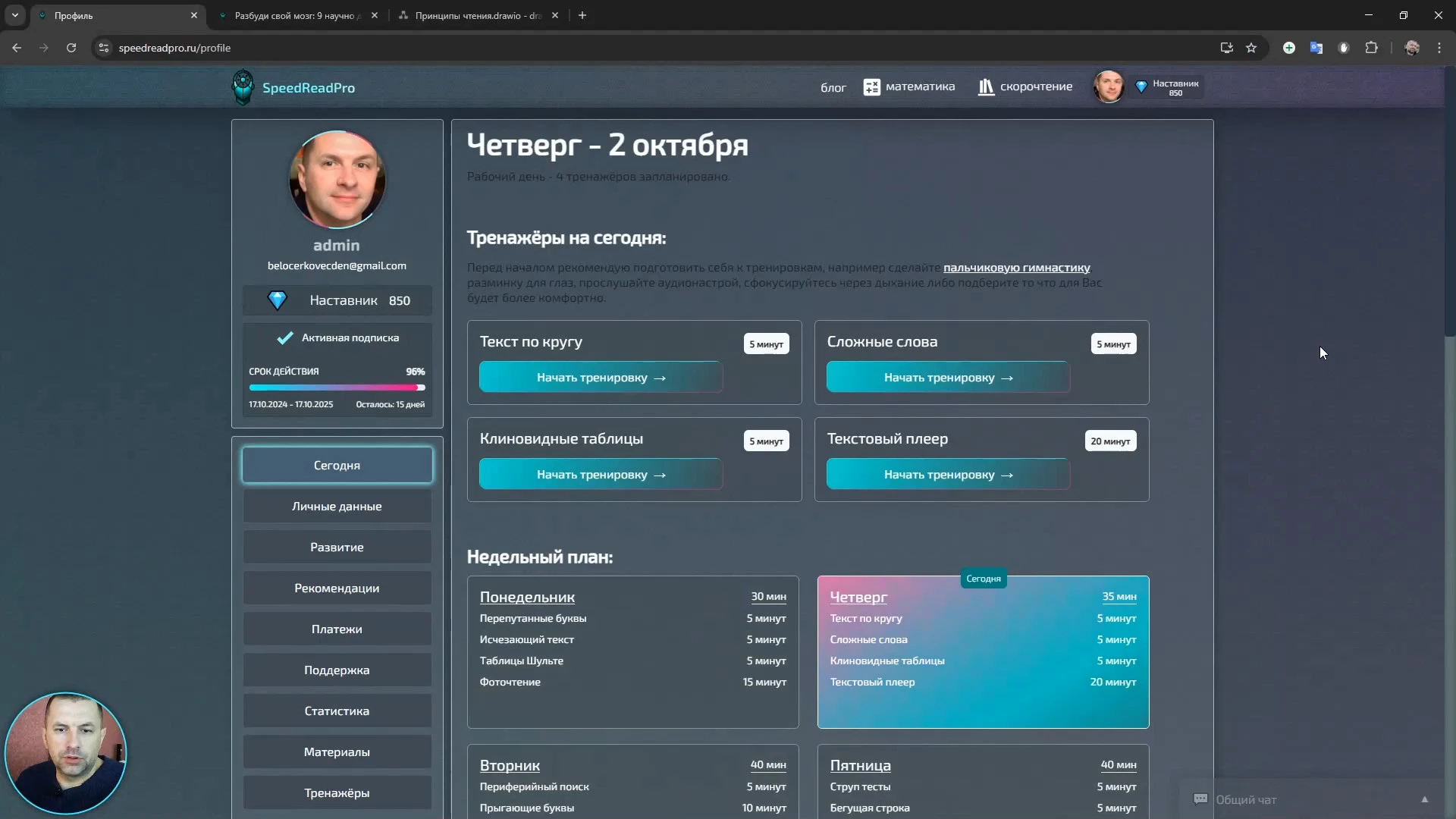This screenshot has height=819, width=1456.
Task: Open the green plus extension icon
Action: tap(1289, 48)
